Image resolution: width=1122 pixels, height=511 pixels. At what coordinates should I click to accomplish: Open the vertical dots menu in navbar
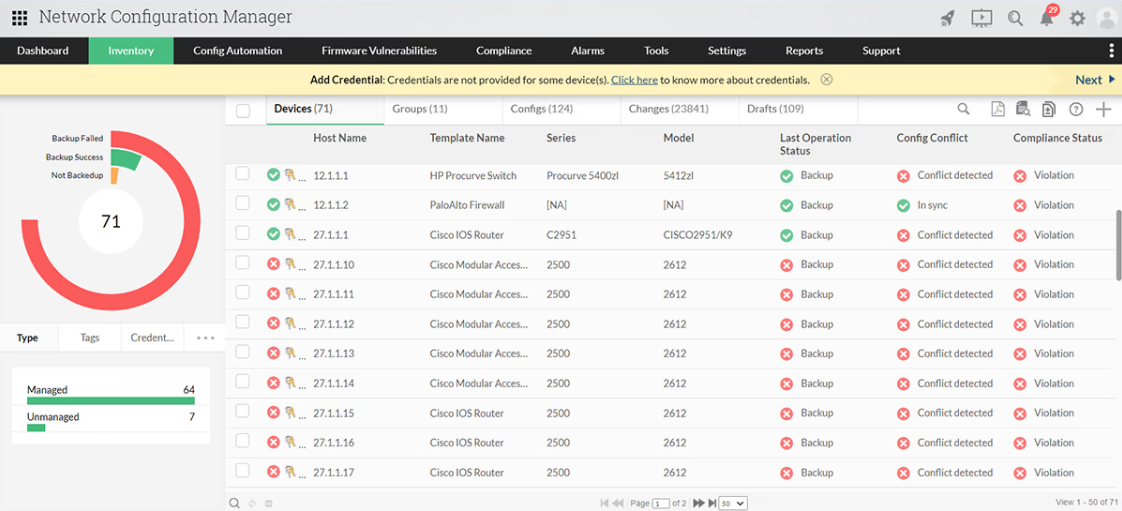(x=1111, y=51)
